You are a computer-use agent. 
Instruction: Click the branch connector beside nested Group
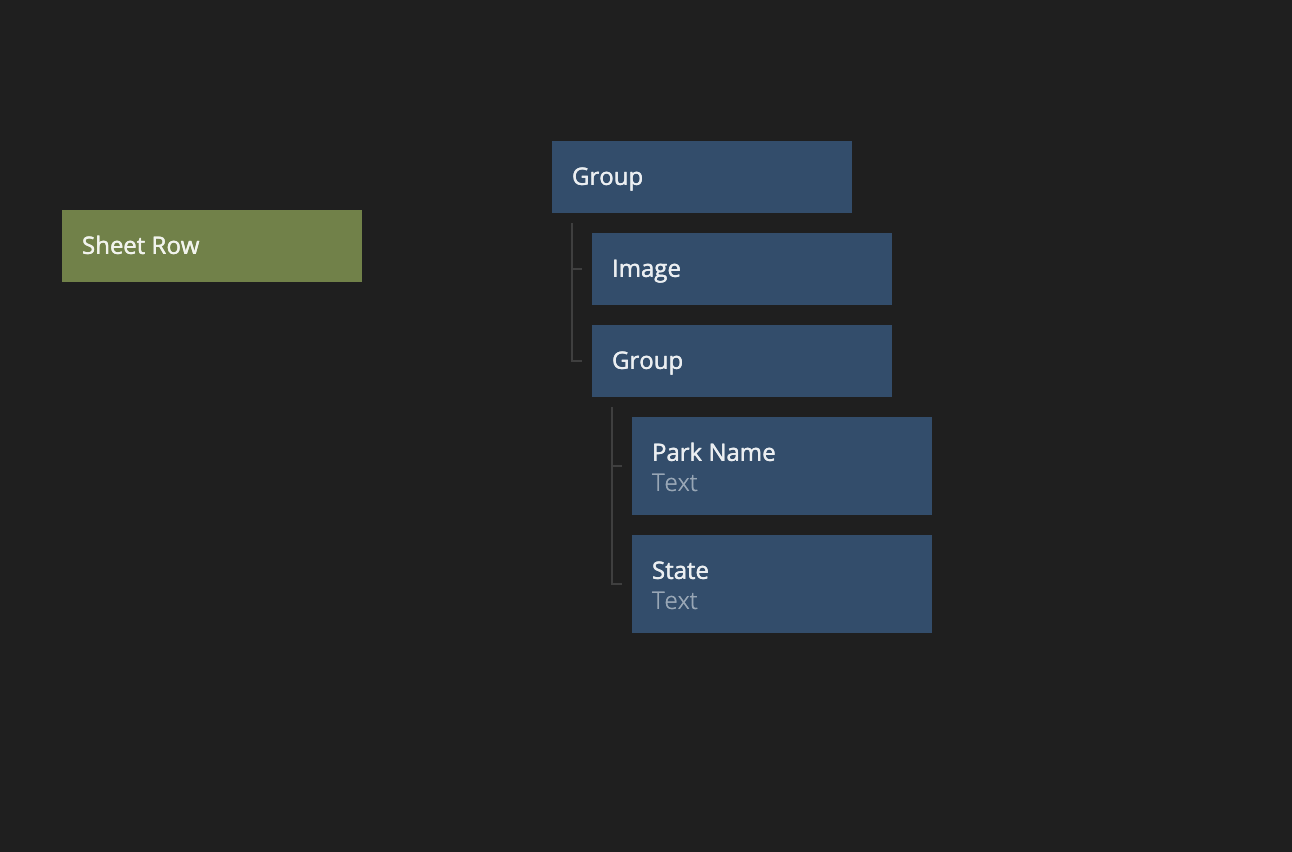coord(576,361)
